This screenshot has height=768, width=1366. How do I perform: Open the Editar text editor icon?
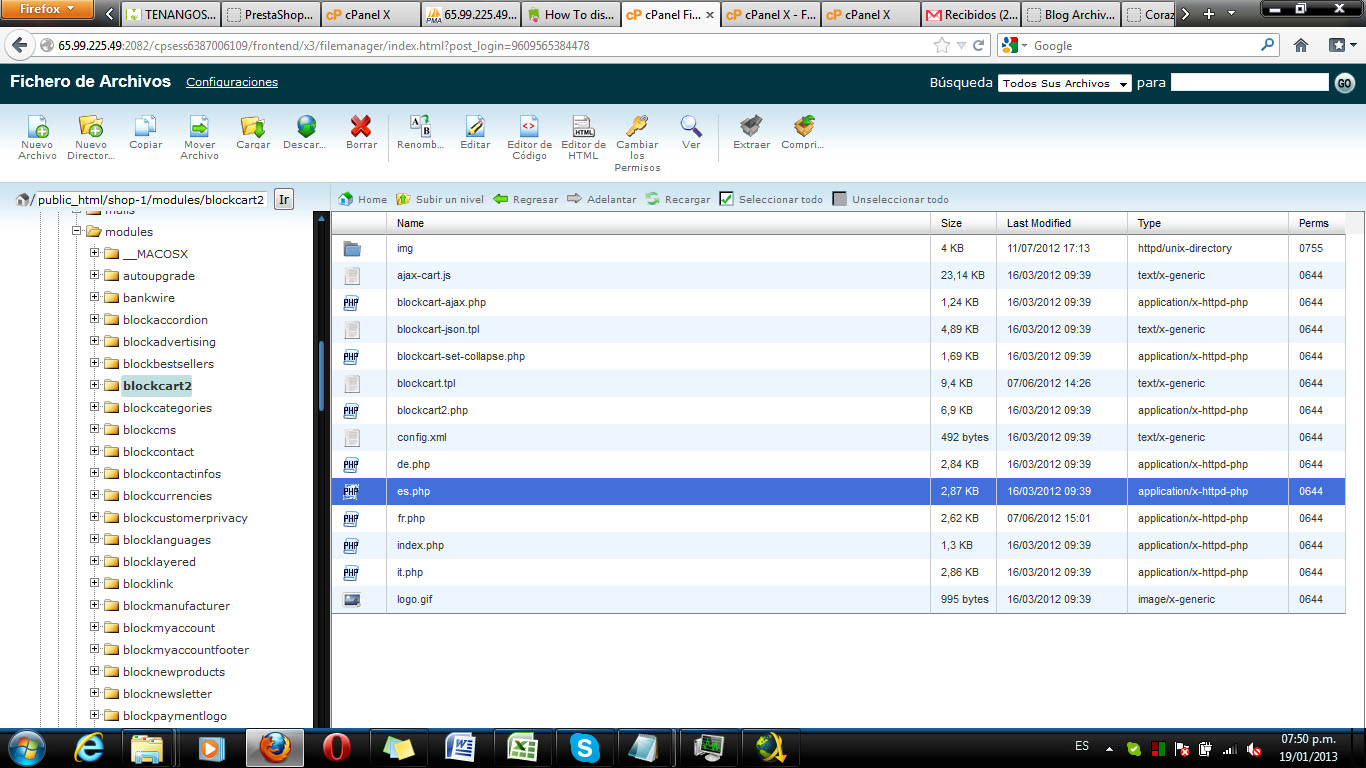click(x=475, y=127)
